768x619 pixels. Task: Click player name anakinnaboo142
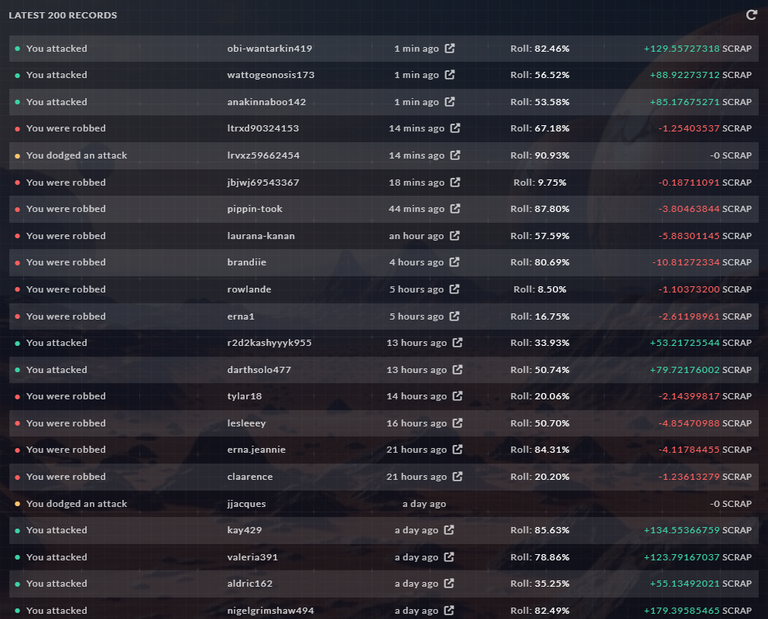pos(266,102)
